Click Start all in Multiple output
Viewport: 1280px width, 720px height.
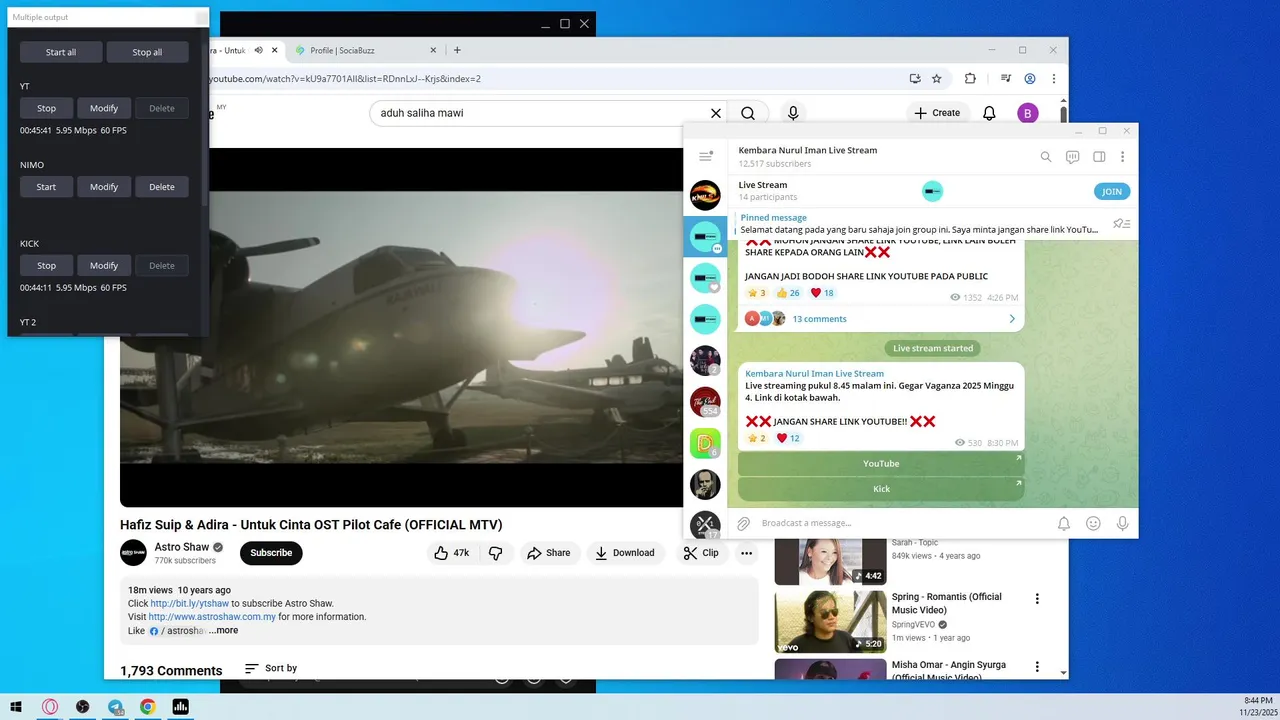(61, 52)
